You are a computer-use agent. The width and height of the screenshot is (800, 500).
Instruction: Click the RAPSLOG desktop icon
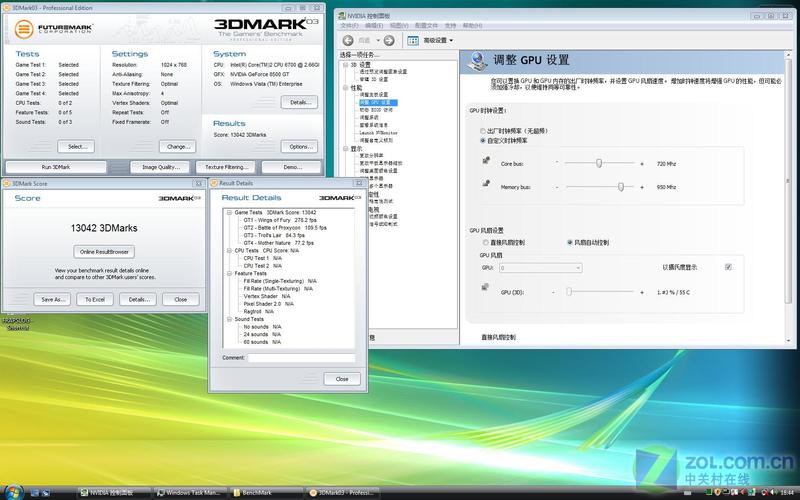click(17, 321)
